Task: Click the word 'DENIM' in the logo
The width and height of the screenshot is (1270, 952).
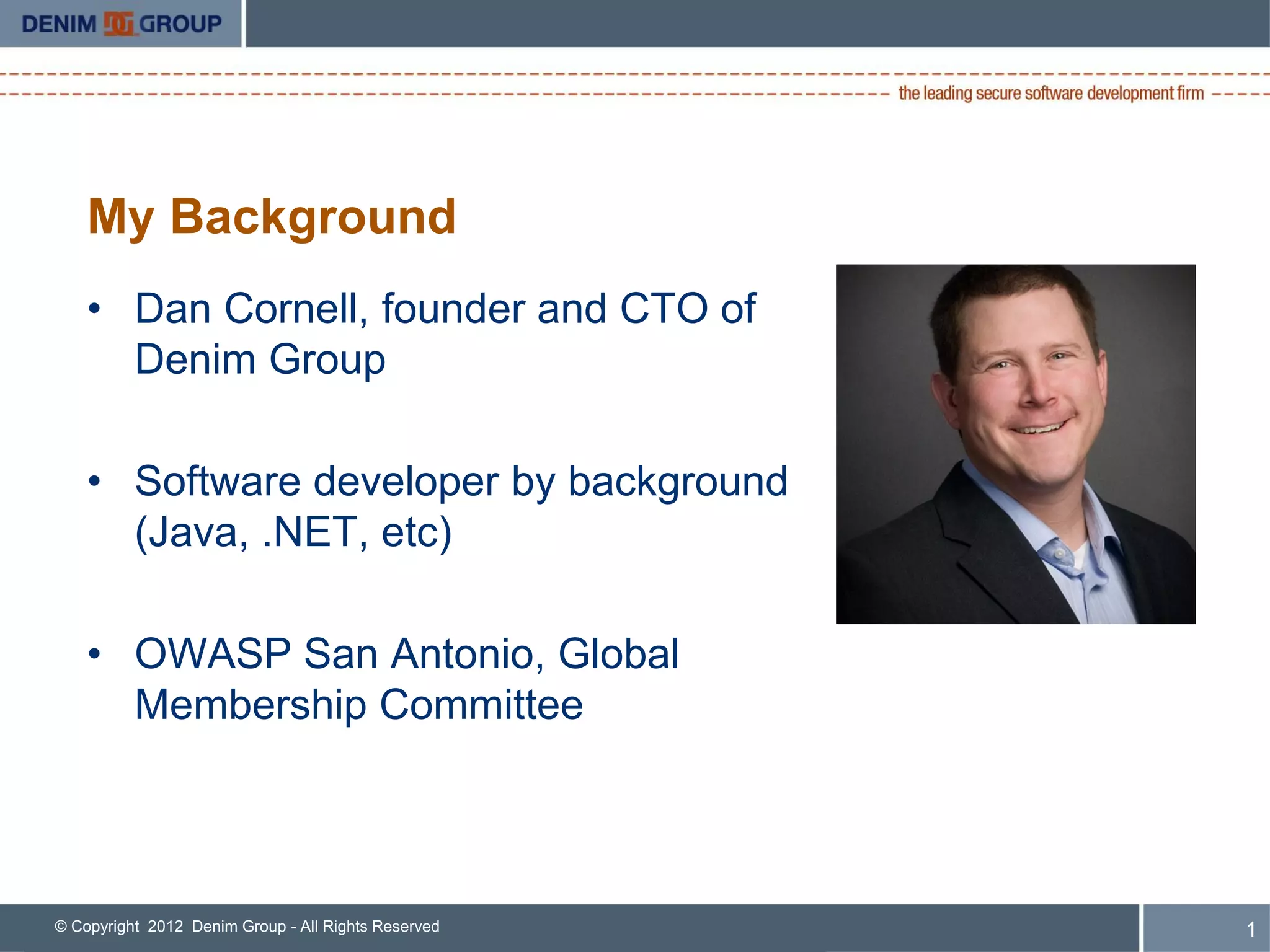Action: (x=59, y=24)
